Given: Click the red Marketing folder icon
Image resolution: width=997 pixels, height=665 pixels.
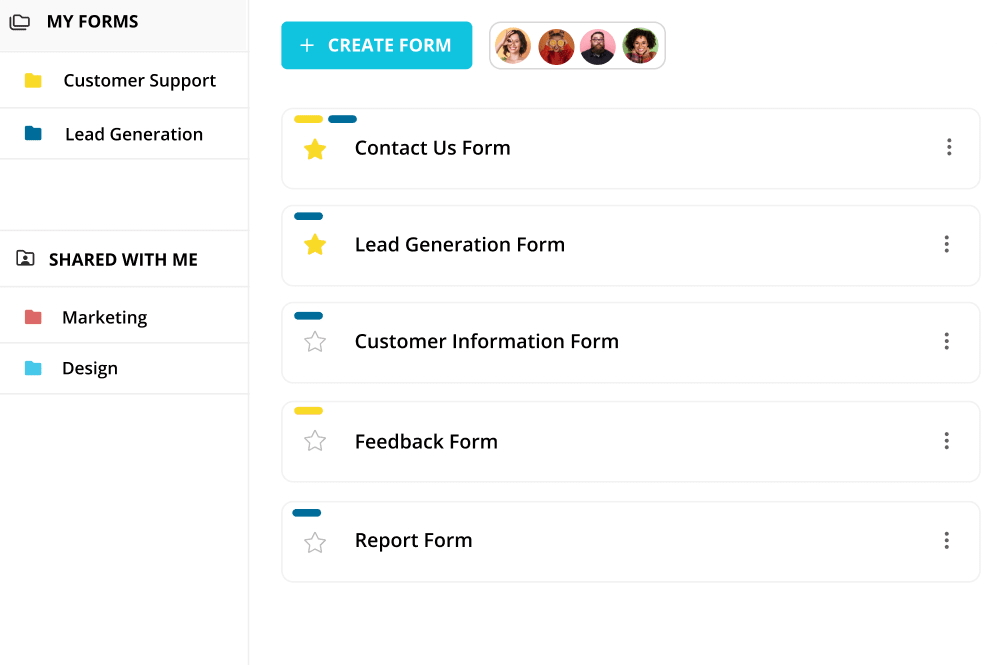Looking at the screenshot, I should pos(33,317).
